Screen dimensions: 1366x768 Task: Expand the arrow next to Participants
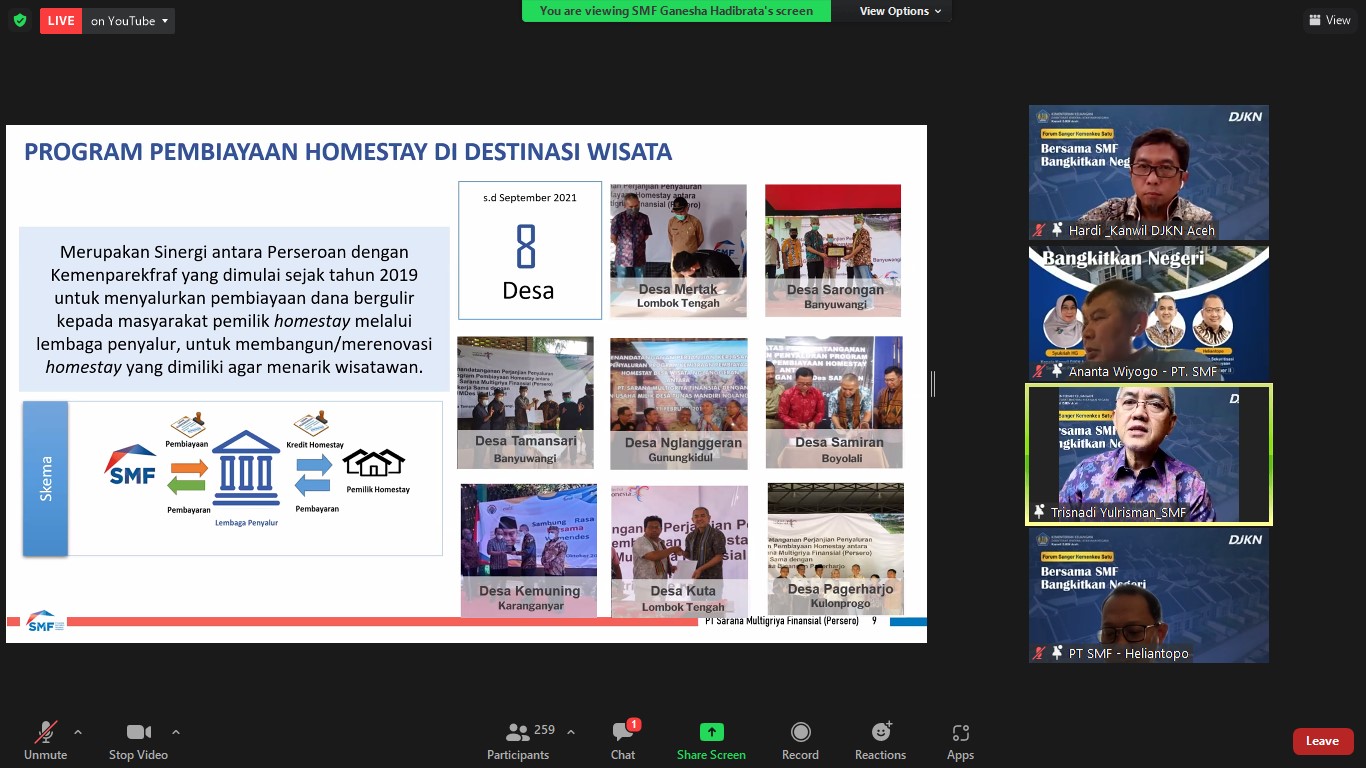pyautogui.click(x=571, y=732)
